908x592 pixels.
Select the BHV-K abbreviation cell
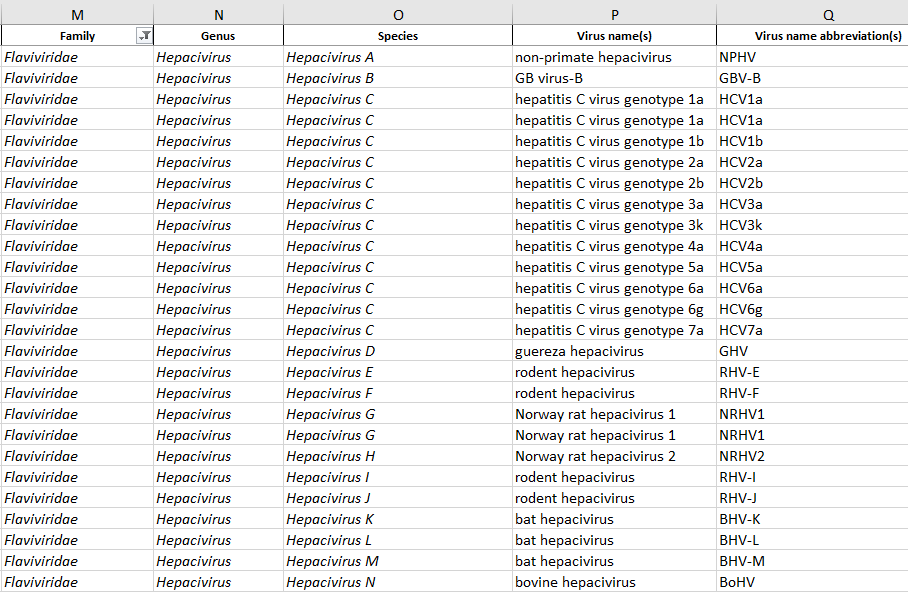click(812, 519)
